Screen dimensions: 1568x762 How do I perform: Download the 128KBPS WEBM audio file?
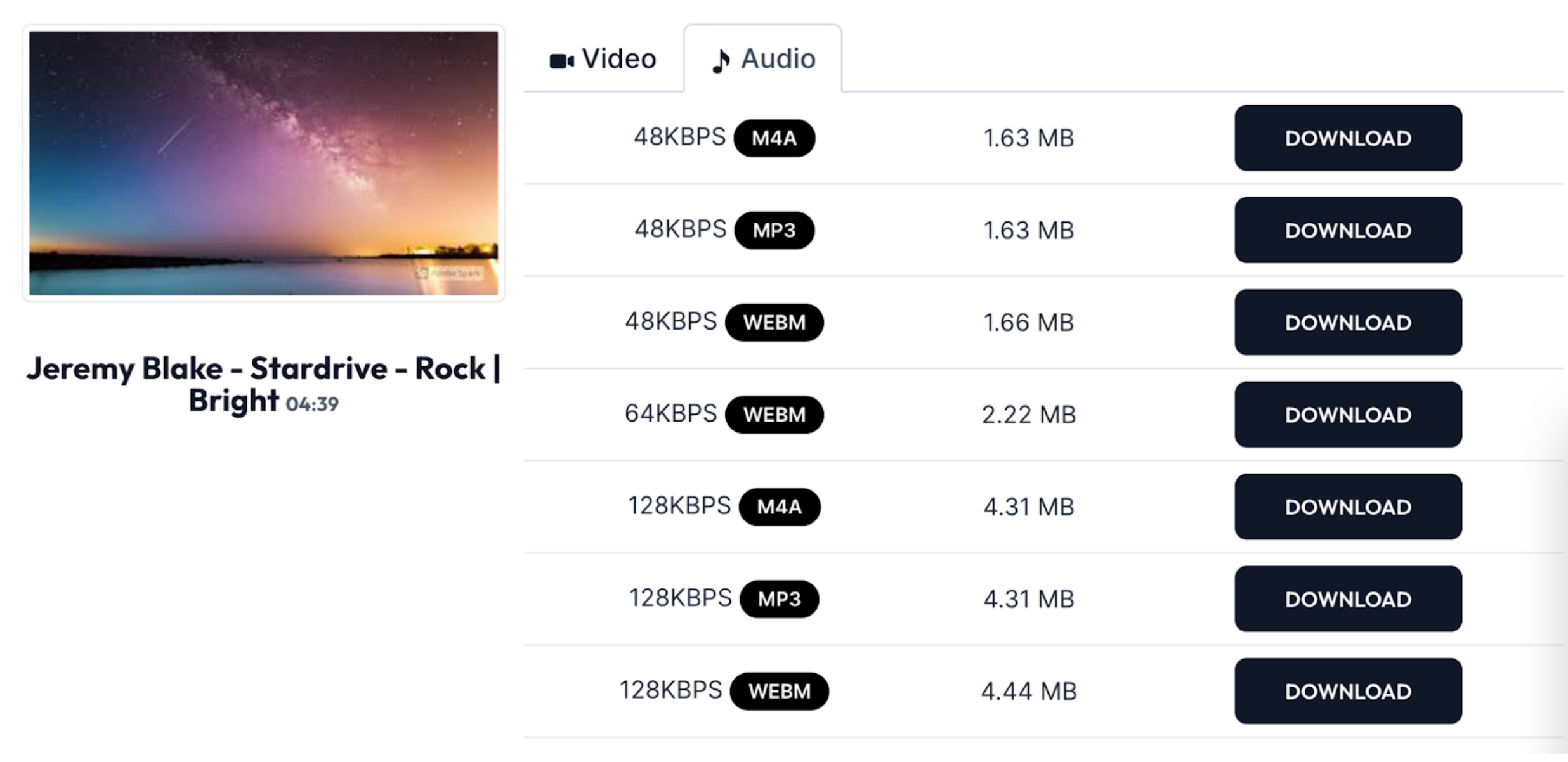[x=1347, y=691]
